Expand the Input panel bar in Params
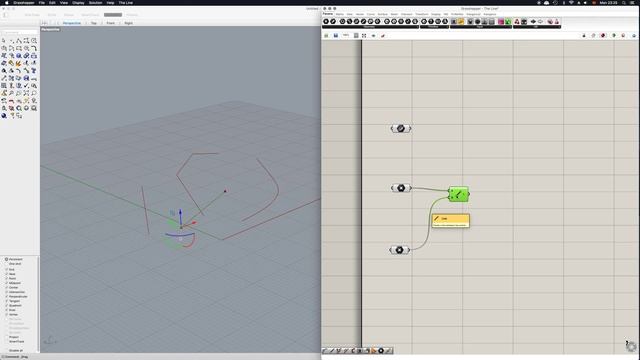The height and width of the screenshot is (360, 640). 481,27
